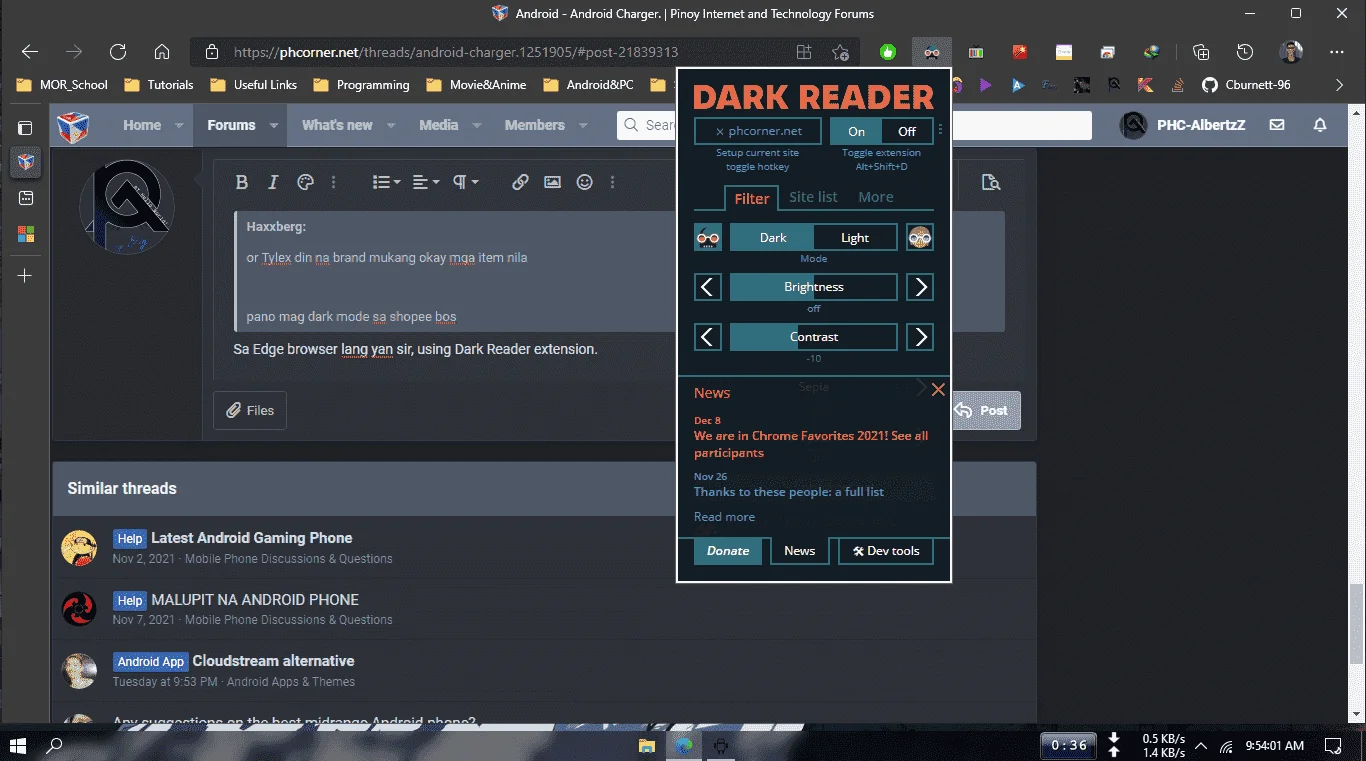The height and width of the screenshot is (761, 1366).
Task: Click the editor preview icon
Action: tap(990, 182)
